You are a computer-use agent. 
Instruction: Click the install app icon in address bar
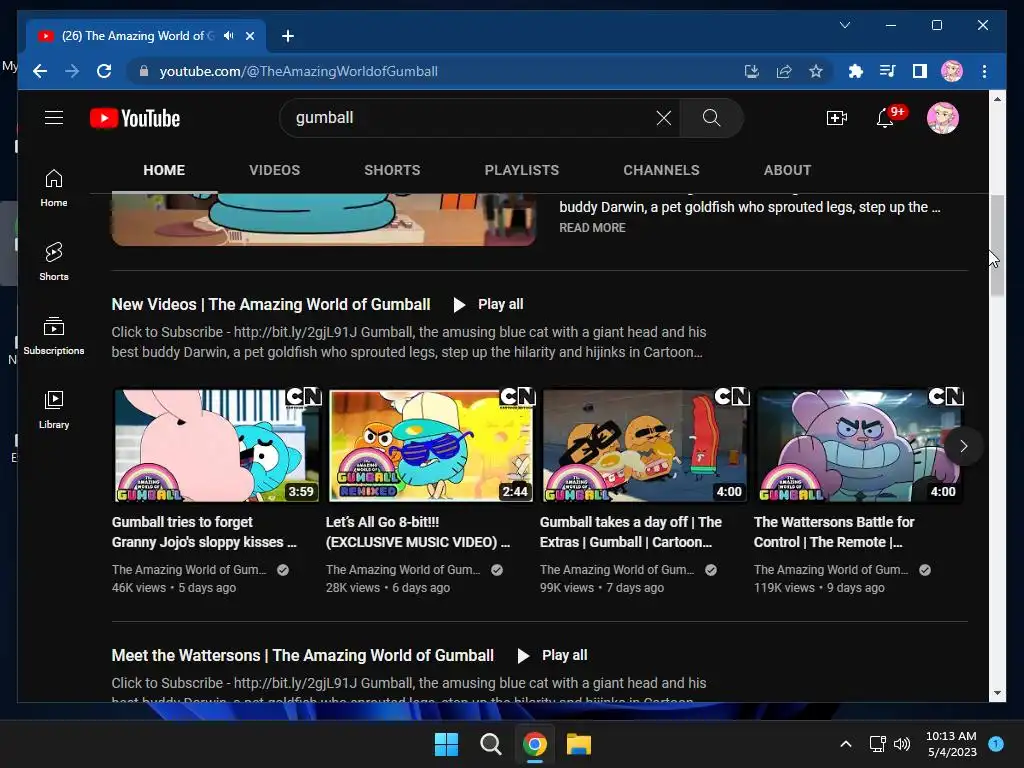click(x=752, y=71)
